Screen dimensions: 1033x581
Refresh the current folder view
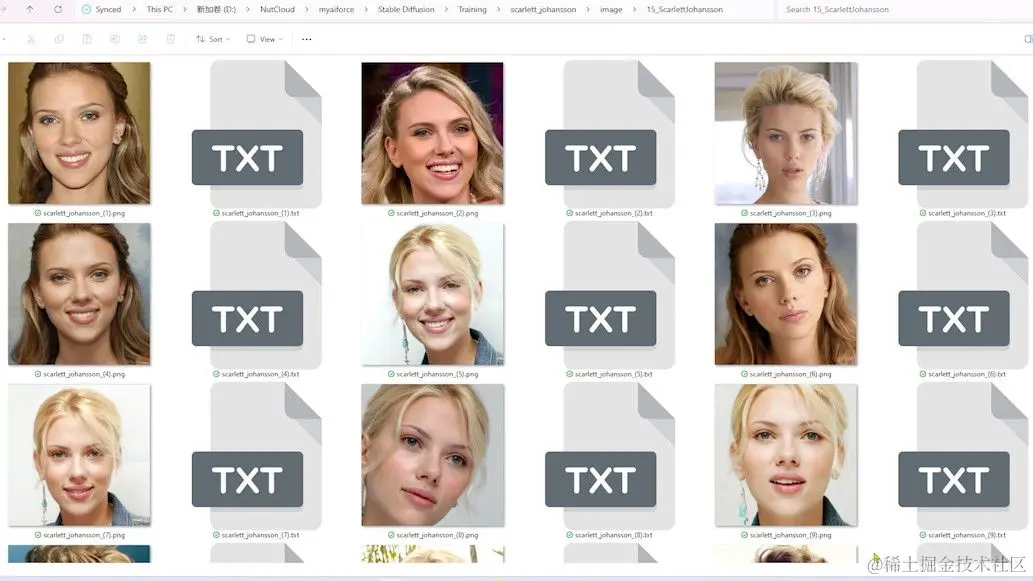pyautogui.click(x=58, y=9)
